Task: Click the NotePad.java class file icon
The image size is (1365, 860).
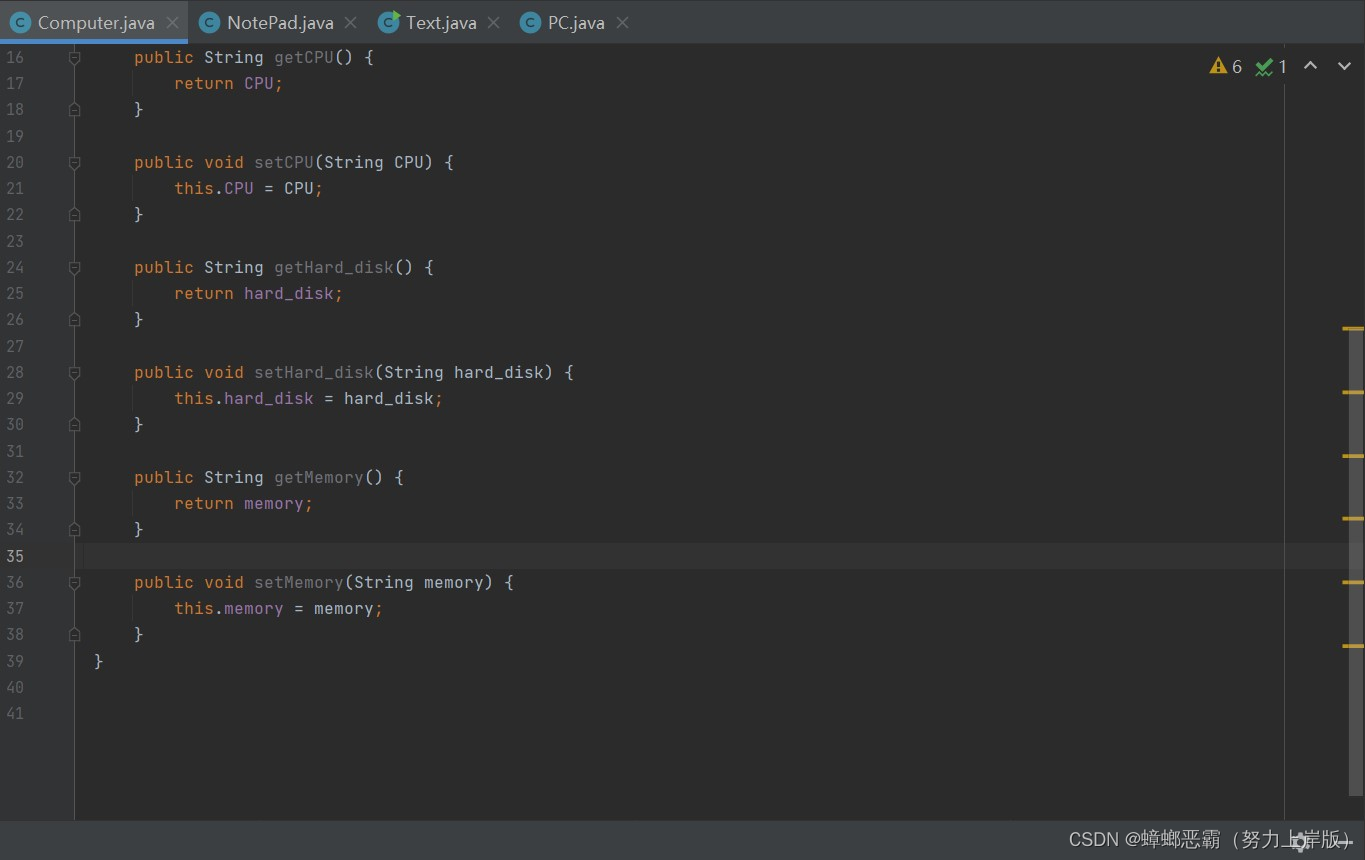Action: click(x=209, y=22)
